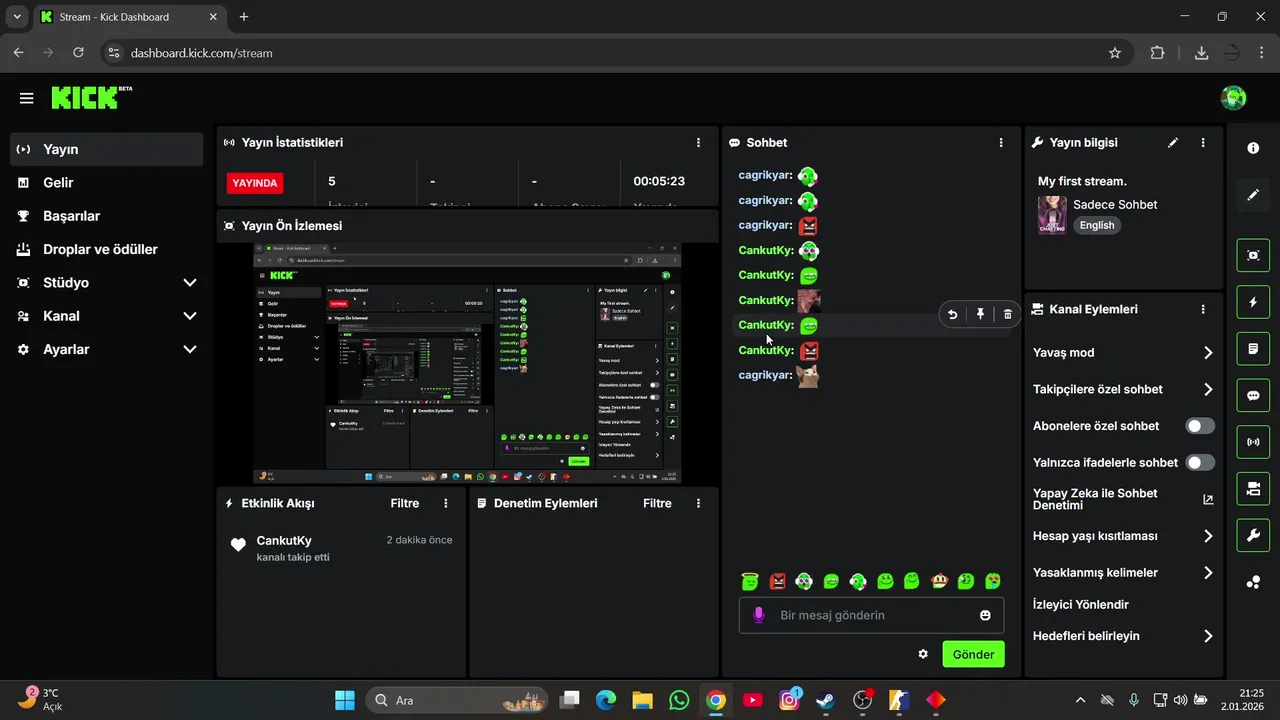Send message with Gönder button
1280x720 pixels.
pyautogui.click(x=973, y=654)
